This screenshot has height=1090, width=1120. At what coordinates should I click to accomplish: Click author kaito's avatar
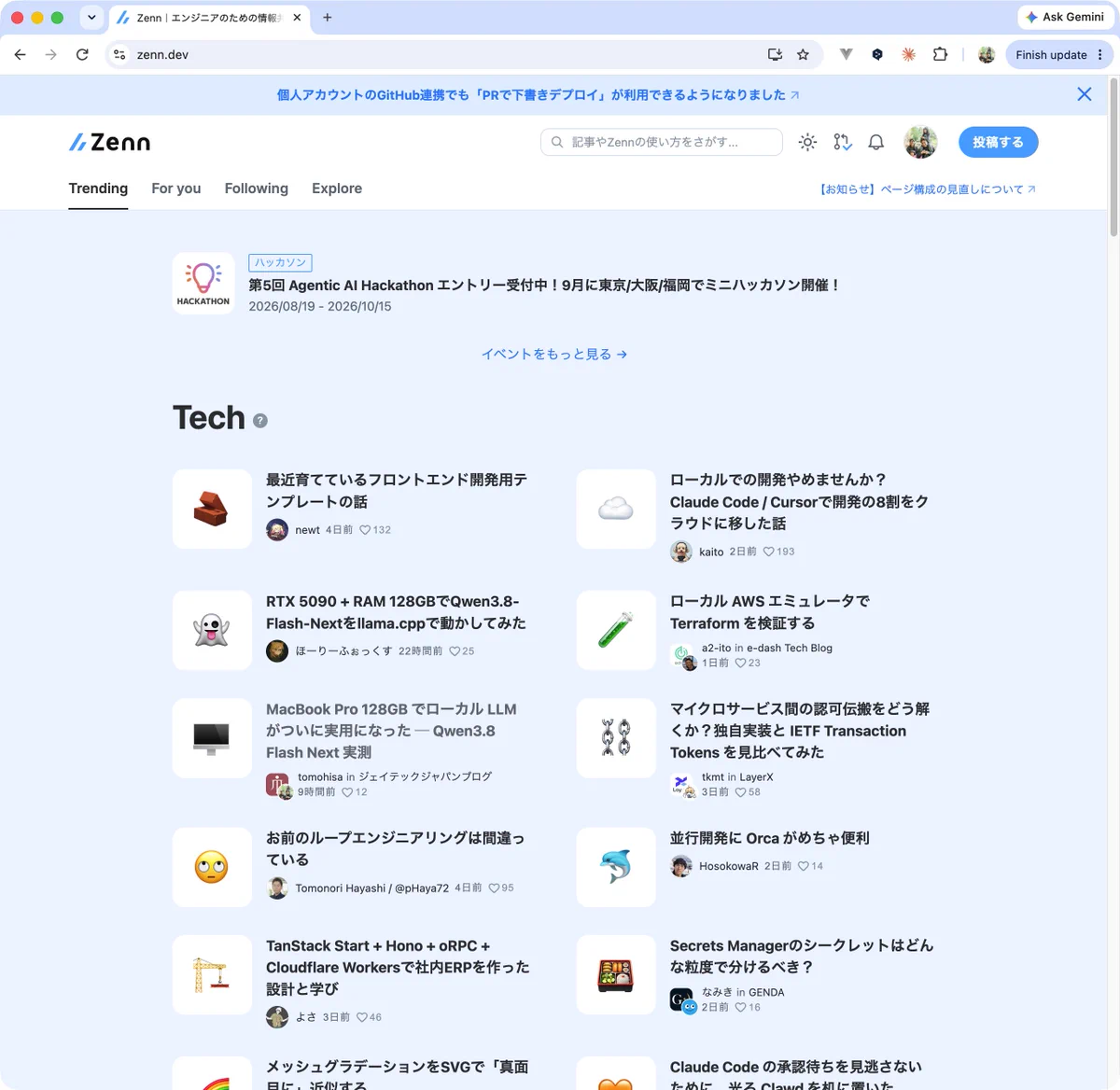(x=681, y=552)
